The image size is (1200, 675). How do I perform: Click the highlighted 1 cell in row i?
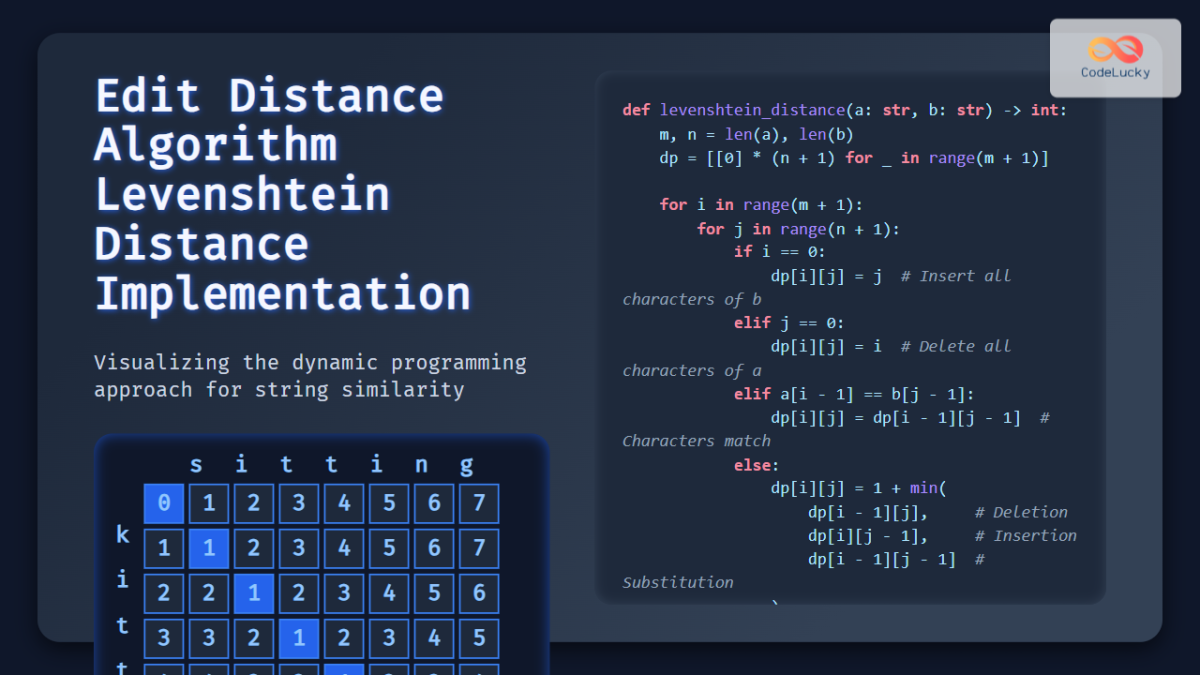click(x=254, y=593)
